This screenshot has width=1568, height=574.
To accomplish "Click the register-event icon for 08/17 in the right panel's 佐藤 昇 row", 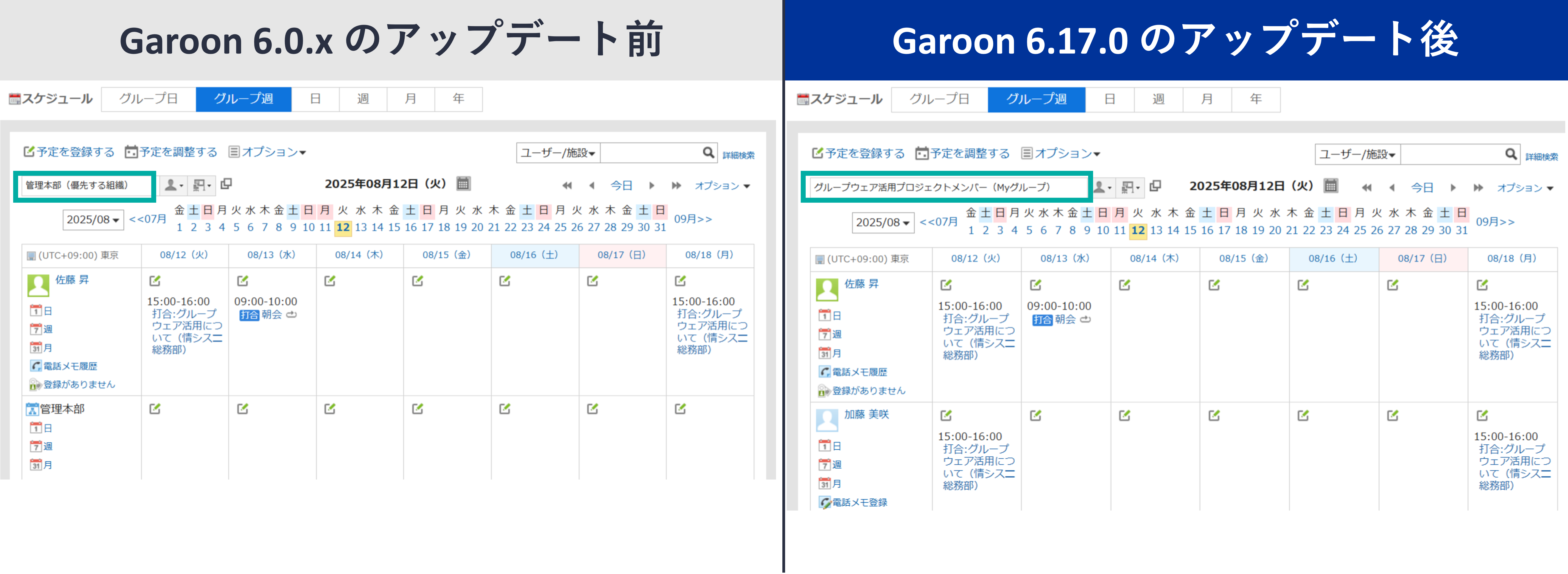I will [1393, 284].
